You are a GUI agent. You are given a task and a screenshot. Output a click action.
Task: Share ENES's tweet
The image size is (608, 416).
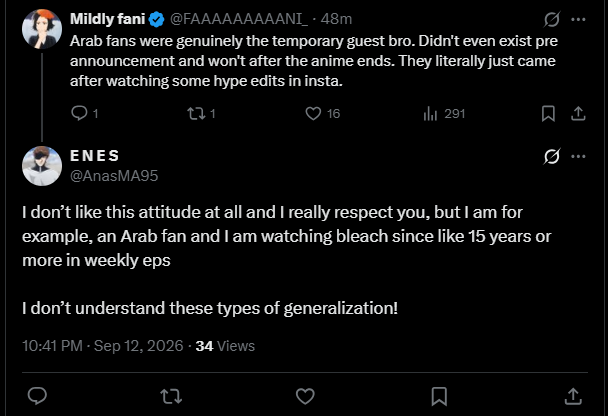point(573,396)
